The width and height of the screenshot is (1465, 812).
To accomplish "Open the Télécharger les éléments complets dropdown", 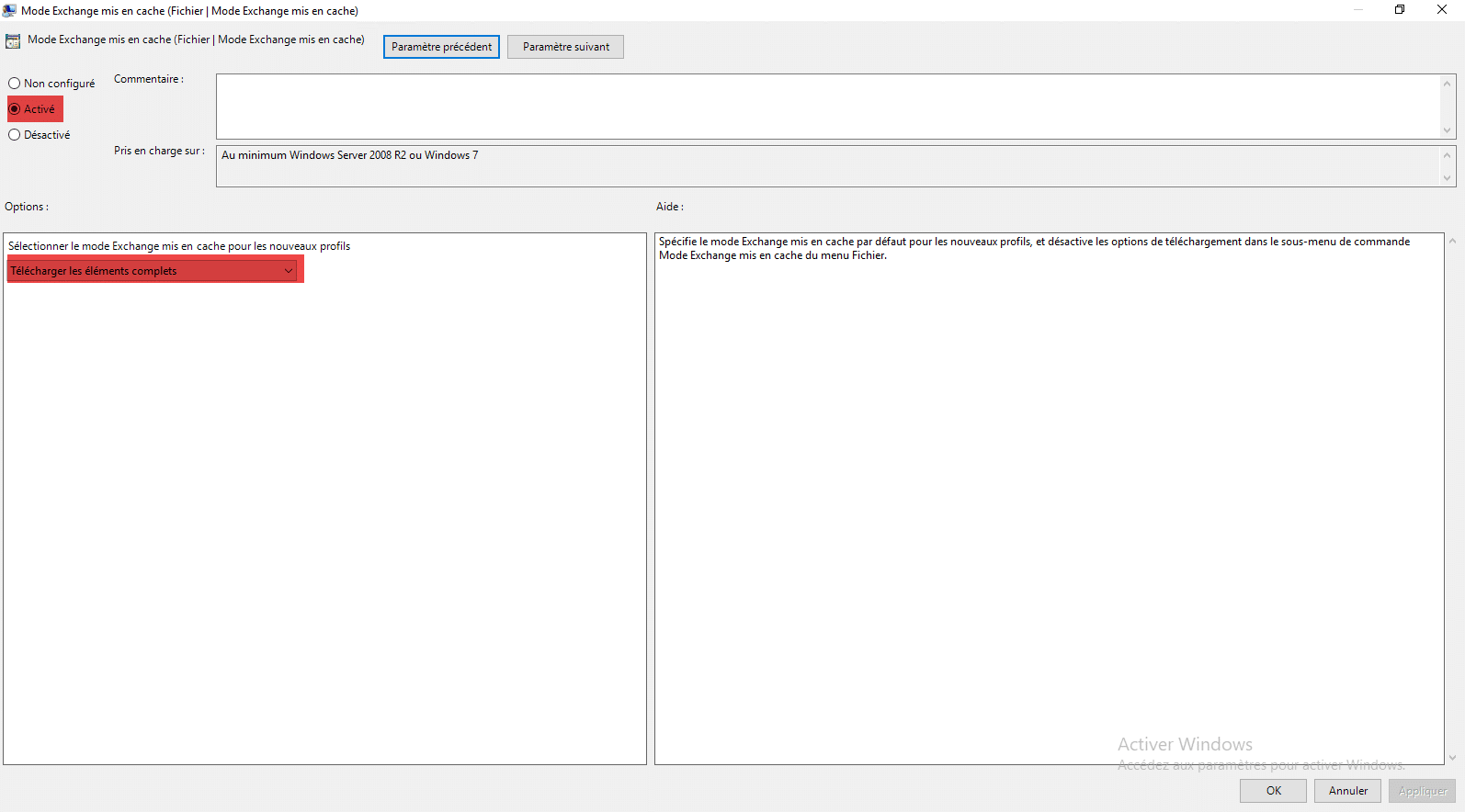I will [x=153, y=271].
